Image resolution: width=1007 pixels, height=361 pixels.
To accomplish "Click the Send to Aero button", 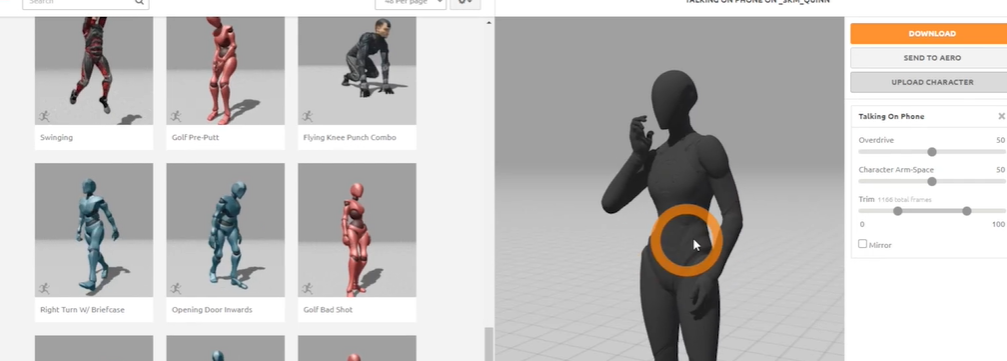I will pyautogui.click(x=931, y=58).
